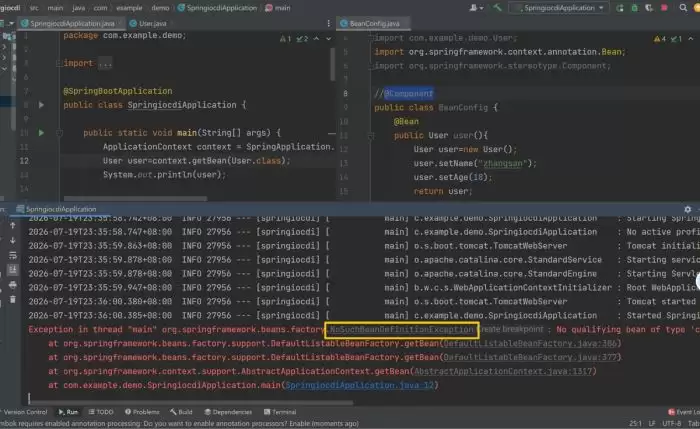700x429 pixels.
Task: Click the demo breadcrumb in the navigation bar
Action: tap(160, 8)
